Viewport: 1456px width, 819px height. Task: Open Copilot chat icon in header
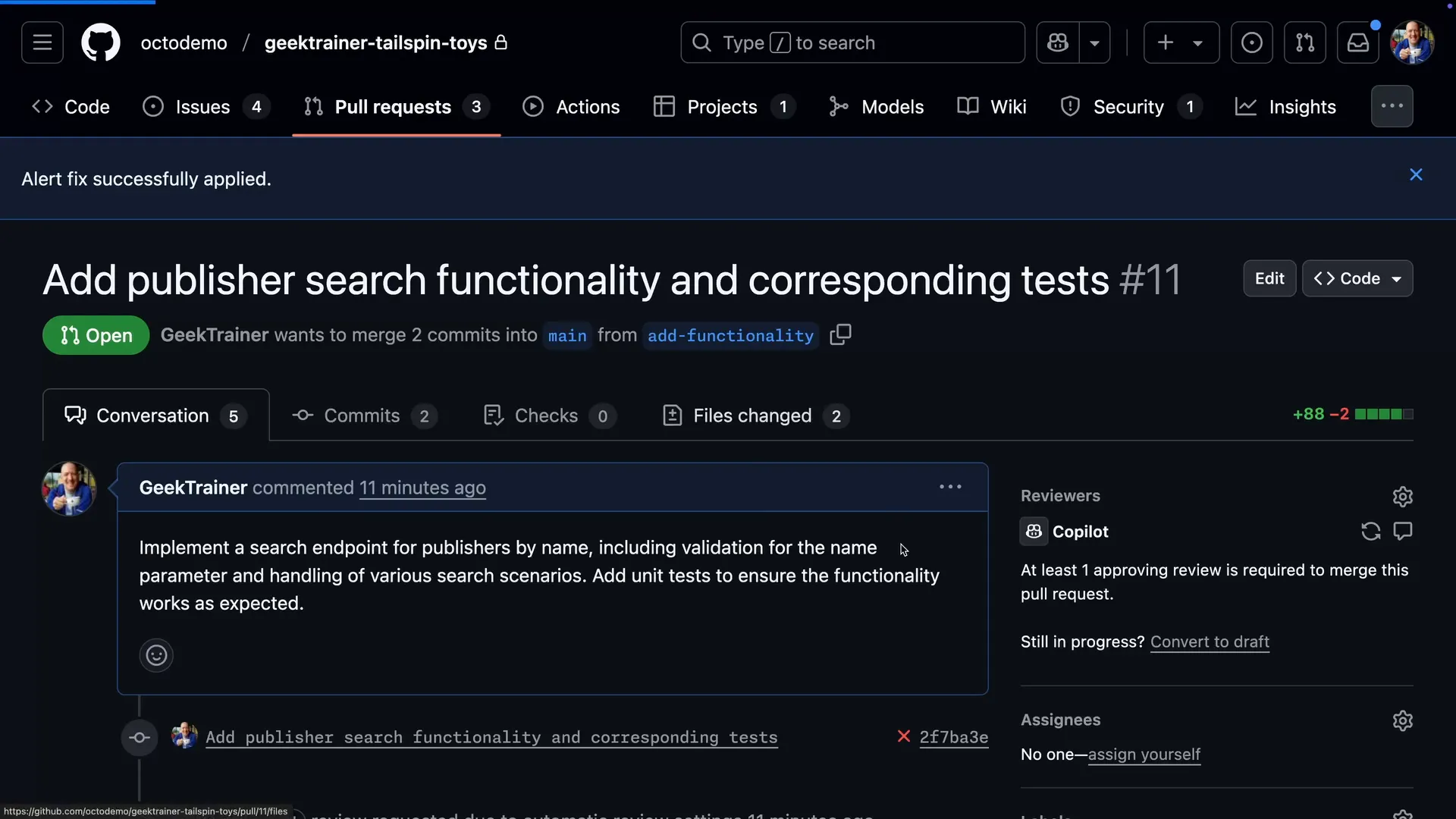point(1058,42)
